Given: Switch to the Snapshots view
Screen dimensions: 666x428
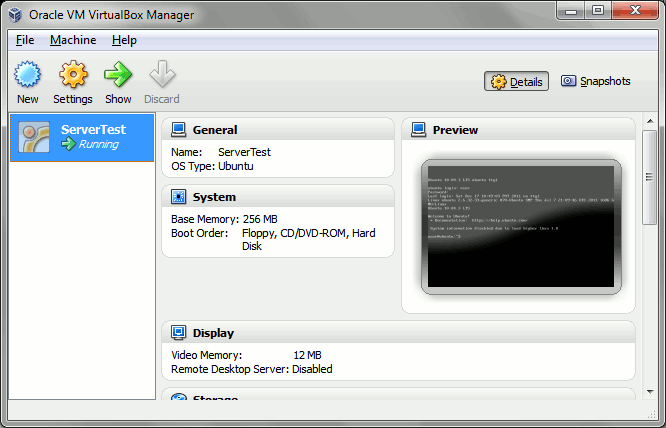Looking at the screenshot, I should [x=595, y=81].
